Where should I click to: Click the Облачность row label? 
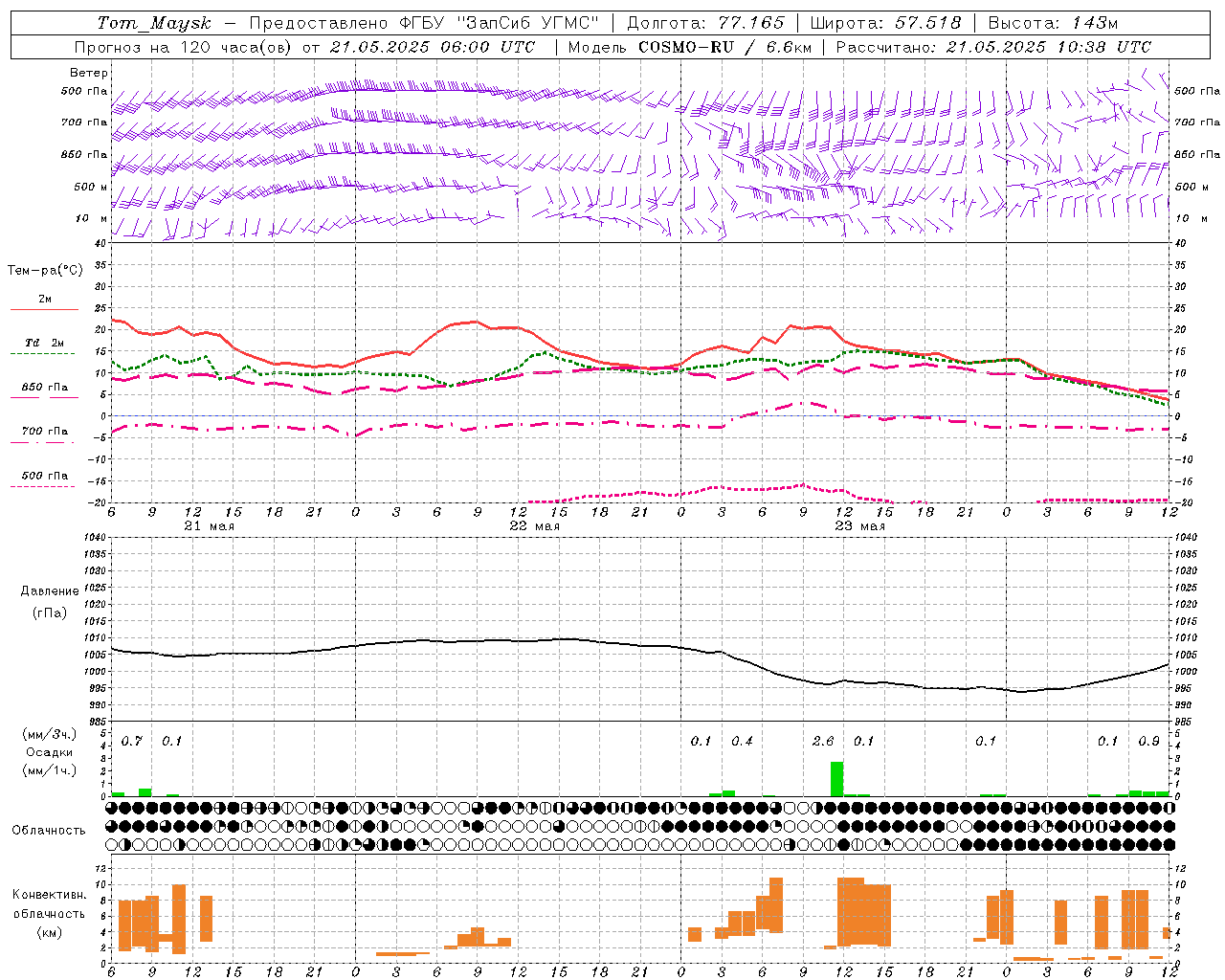(49, 831)
